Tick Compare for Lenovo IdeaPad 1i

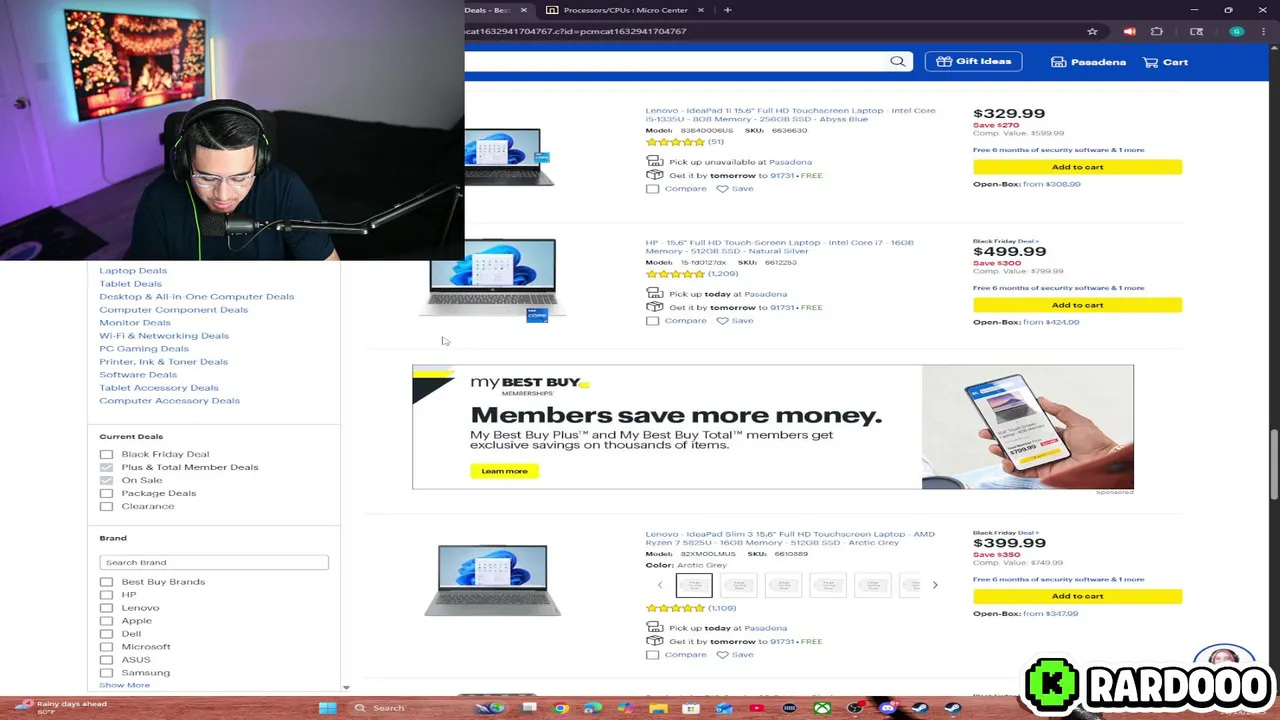click(652, 189)
